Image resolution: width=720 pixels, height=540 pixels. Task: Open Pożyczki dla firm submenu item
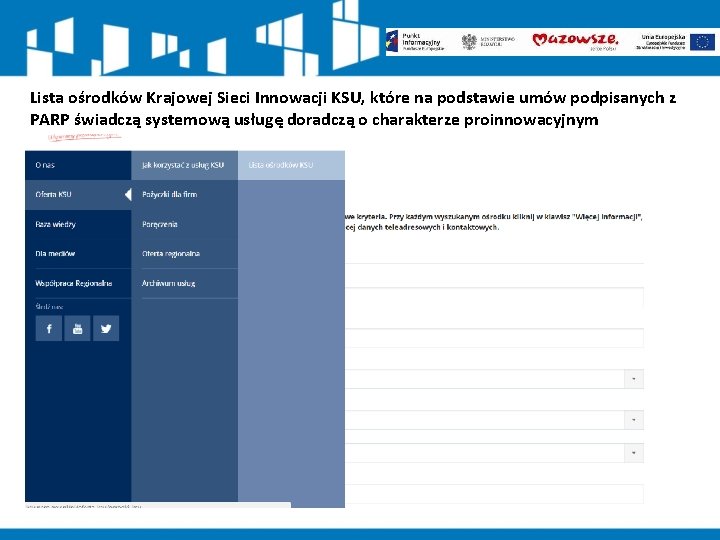pyautogui.click(x=185, y=195)
